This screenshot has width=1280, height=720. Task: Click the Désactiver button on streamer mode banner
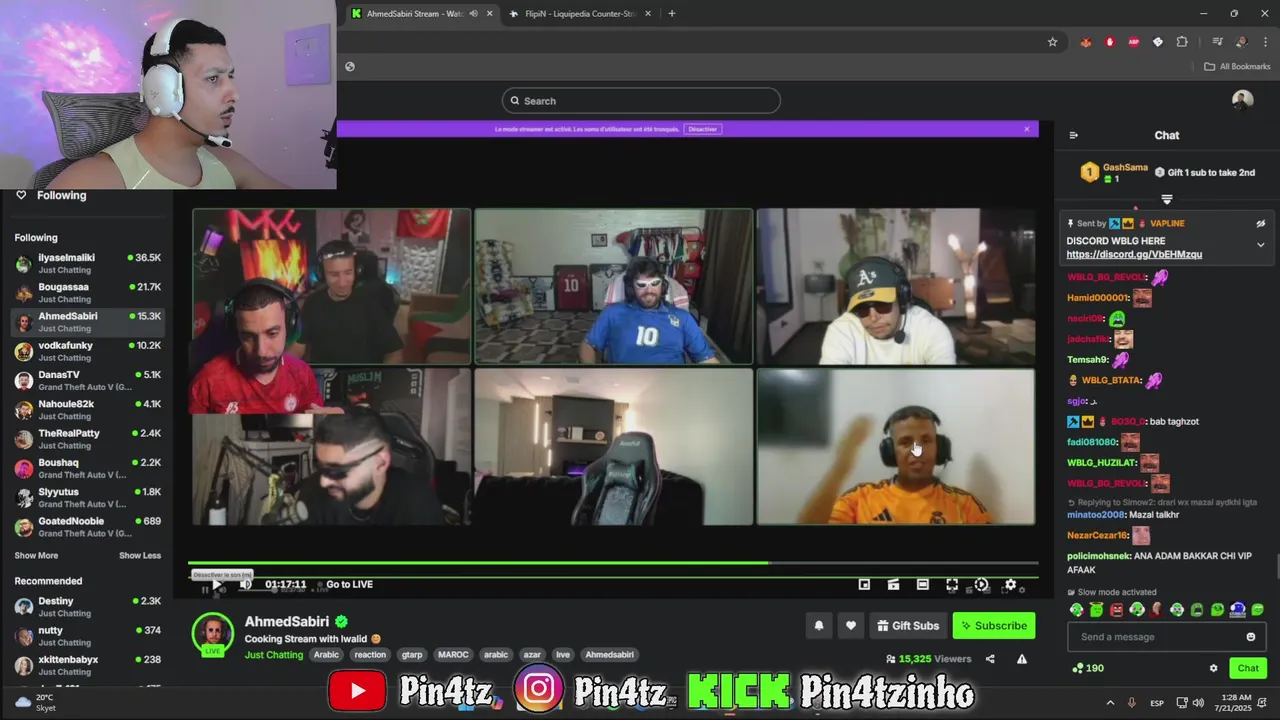pos(703,129)
